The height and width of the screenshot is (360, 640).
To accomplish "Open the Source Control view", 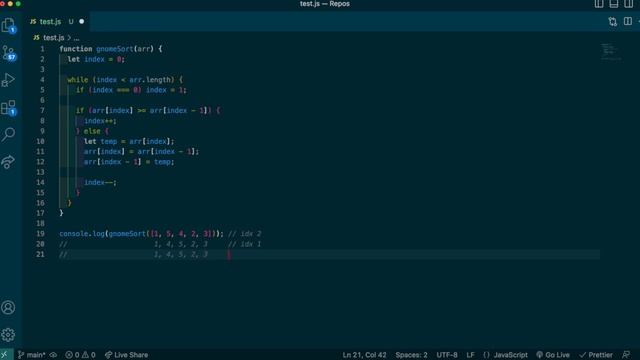I will coord(9,53).
